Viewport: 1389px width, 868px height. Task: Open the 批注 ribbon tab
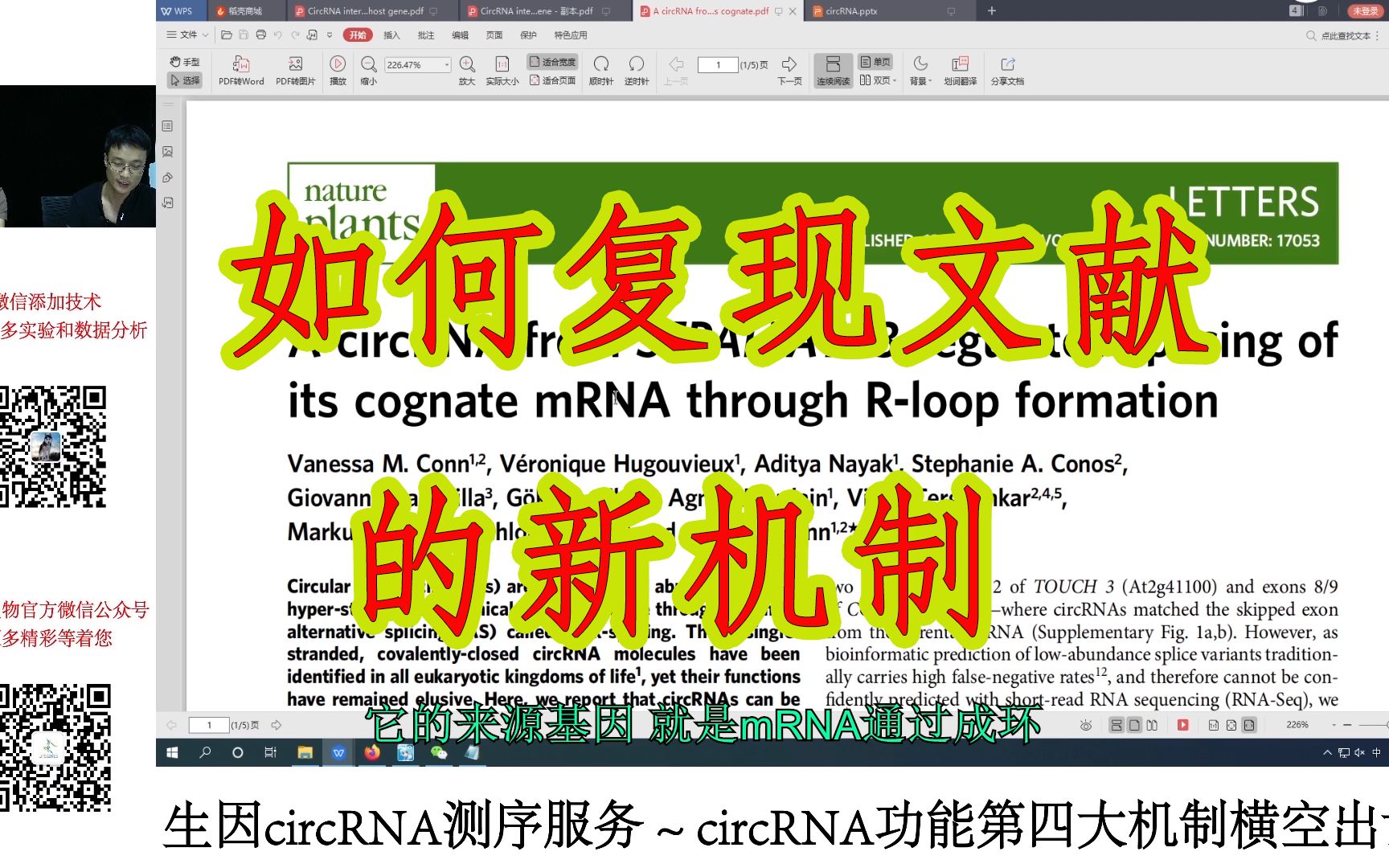click(426, 35)
